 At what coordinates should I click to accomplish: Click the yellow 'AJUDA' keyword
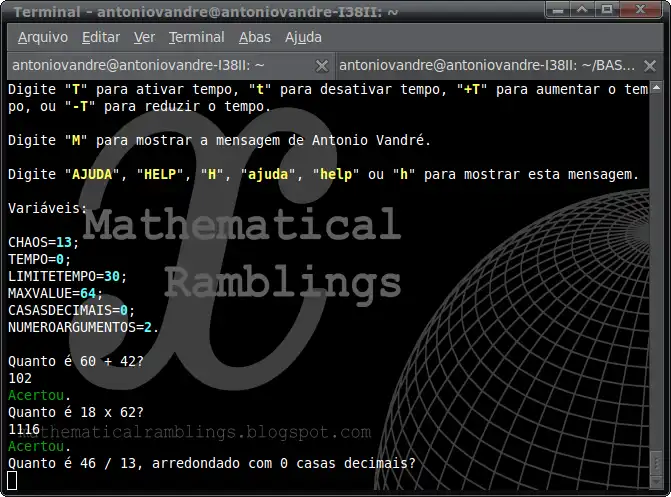92,174
